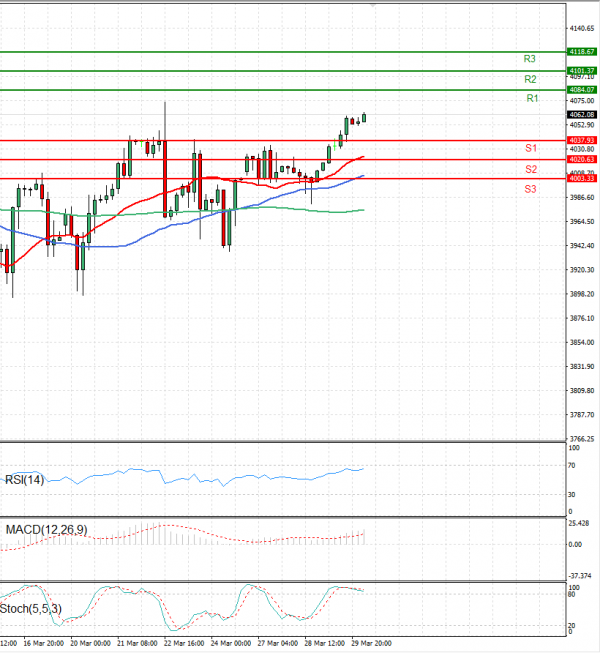Click the -37.374 MACD scale value
The width and height of the screenshot is (600, 653).
coord(580,576)
